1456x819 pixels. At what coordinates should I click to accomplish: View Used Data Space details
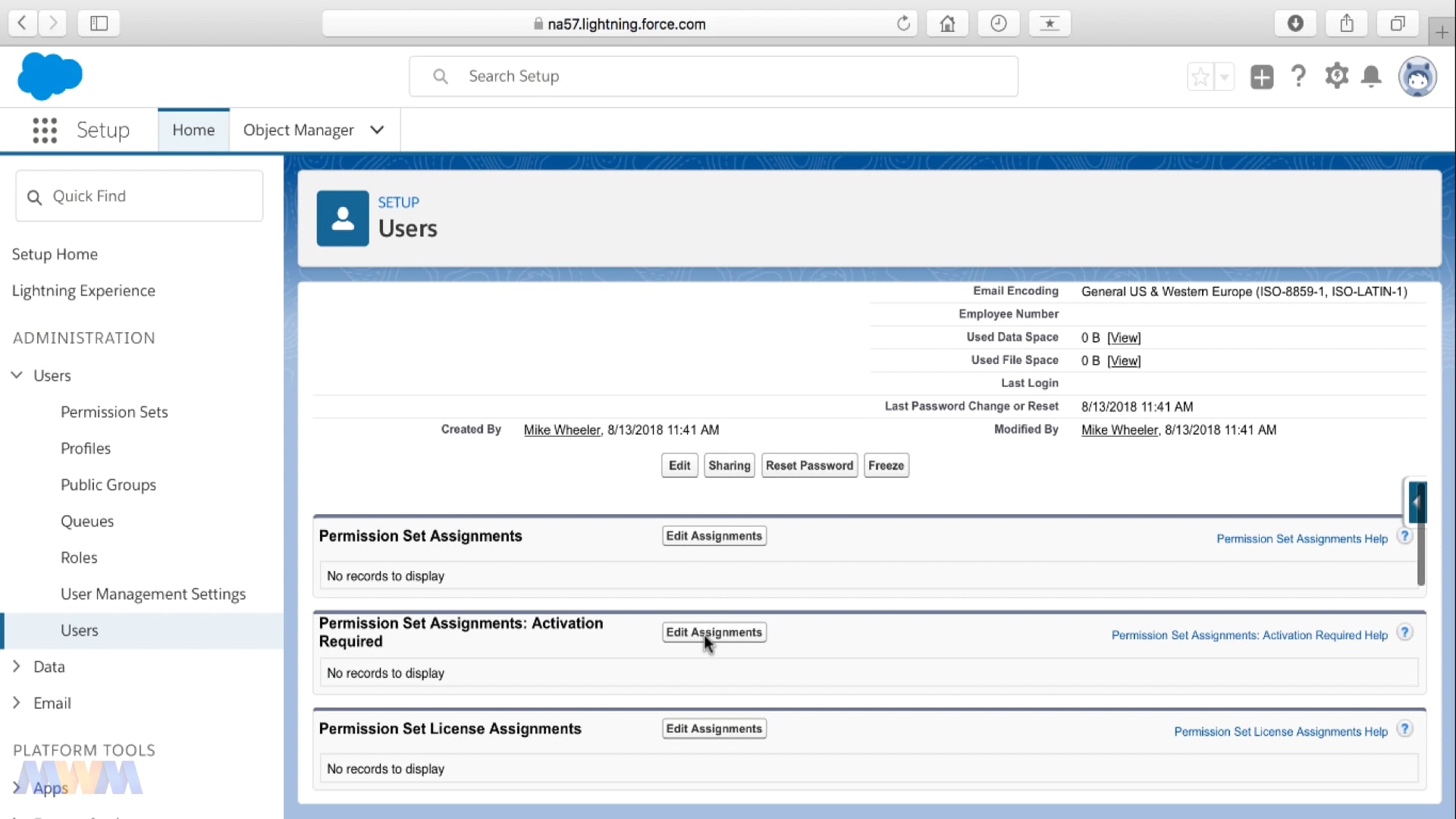pyautogui.click(x=1124, y=337)
